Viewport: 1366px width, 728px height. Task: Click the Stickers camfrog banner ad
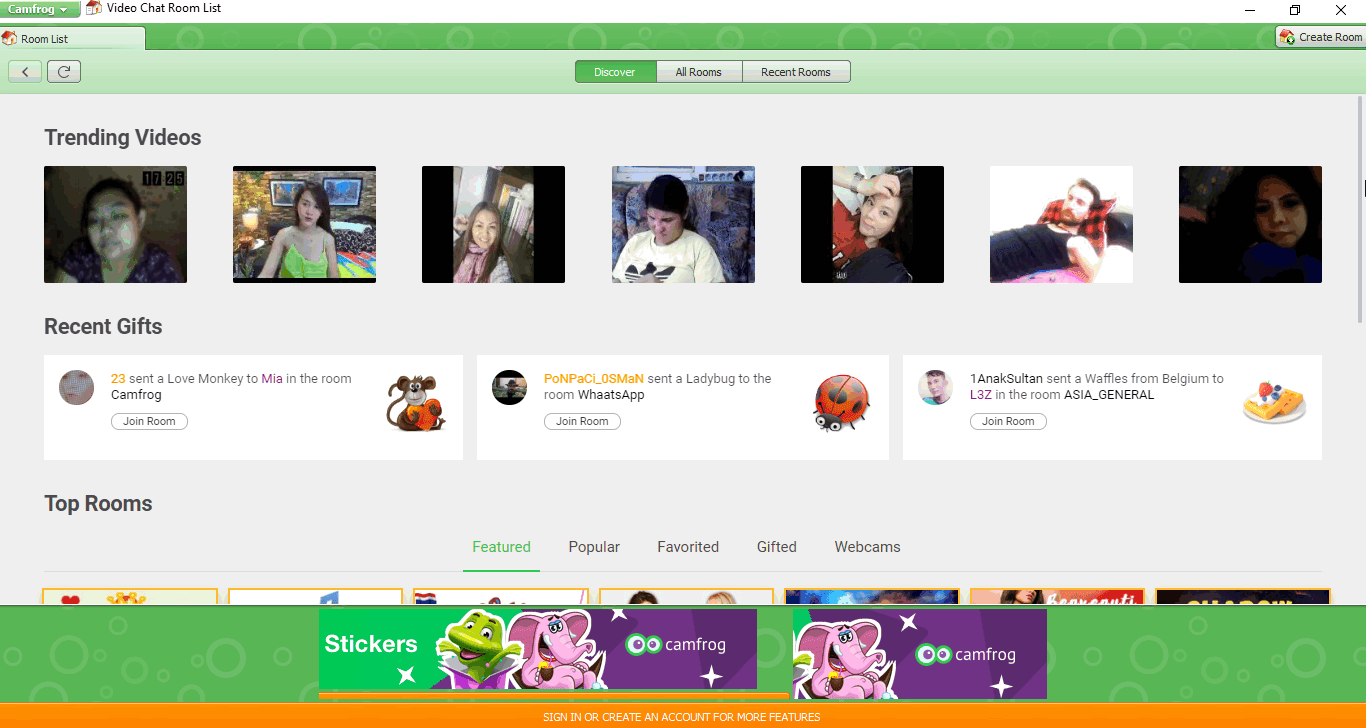538,649
